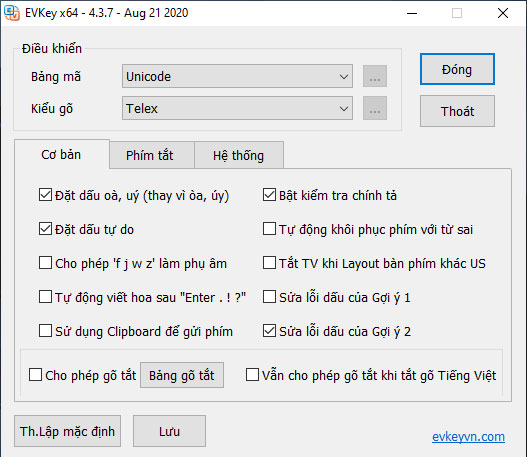Screen dimensions: 527x457
Task: Switch to the Hệ thống tab
Action: coord(239,155)
